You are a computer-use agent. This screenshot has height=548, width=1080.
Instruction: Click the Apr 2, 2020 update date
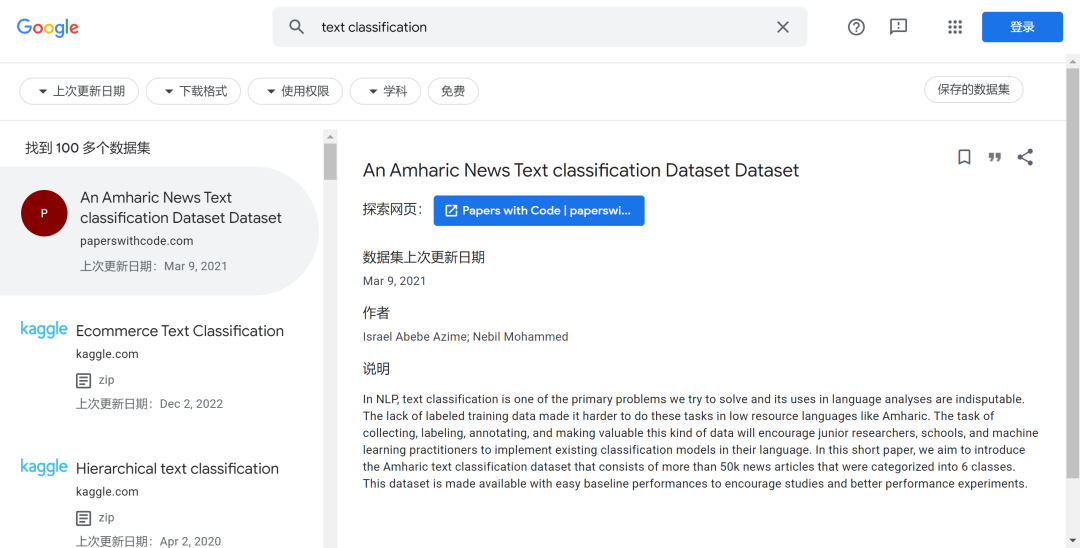click(x=190, y=542)
